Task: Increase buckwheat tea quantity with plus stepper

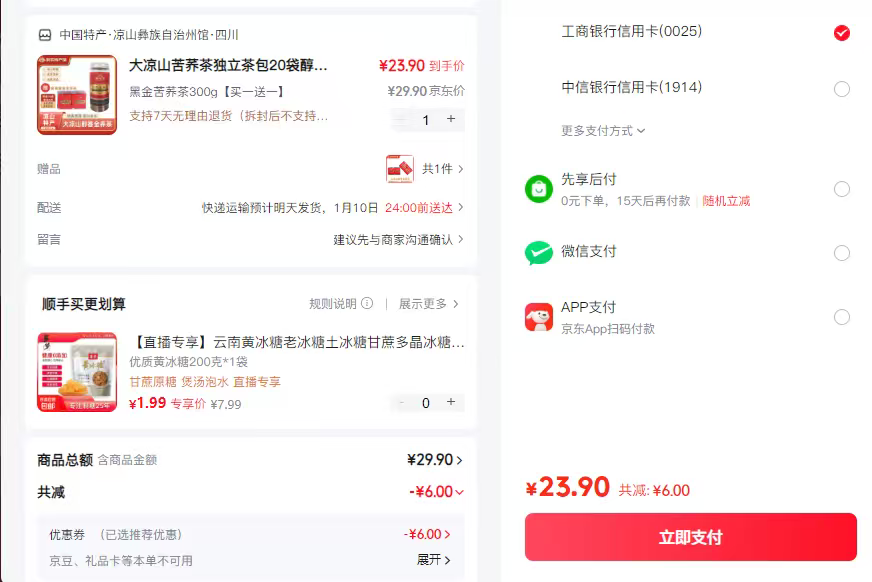Action: point(450,120)
